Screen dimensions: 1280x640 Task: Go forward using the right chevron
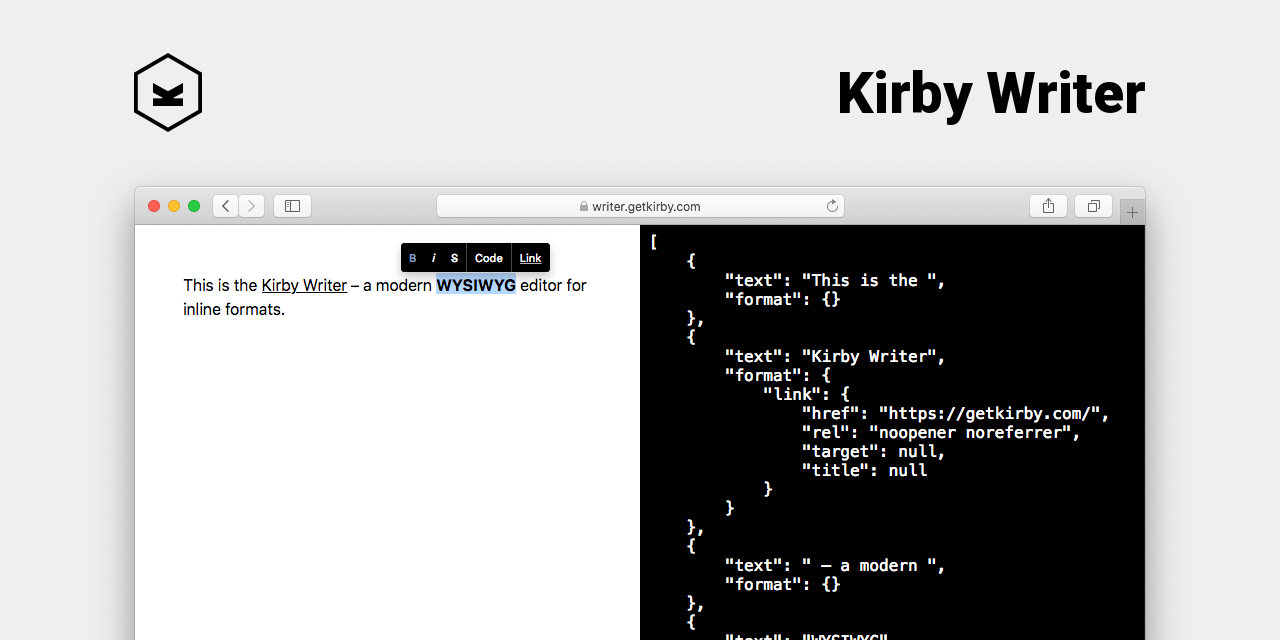click(x=251, y=205)
